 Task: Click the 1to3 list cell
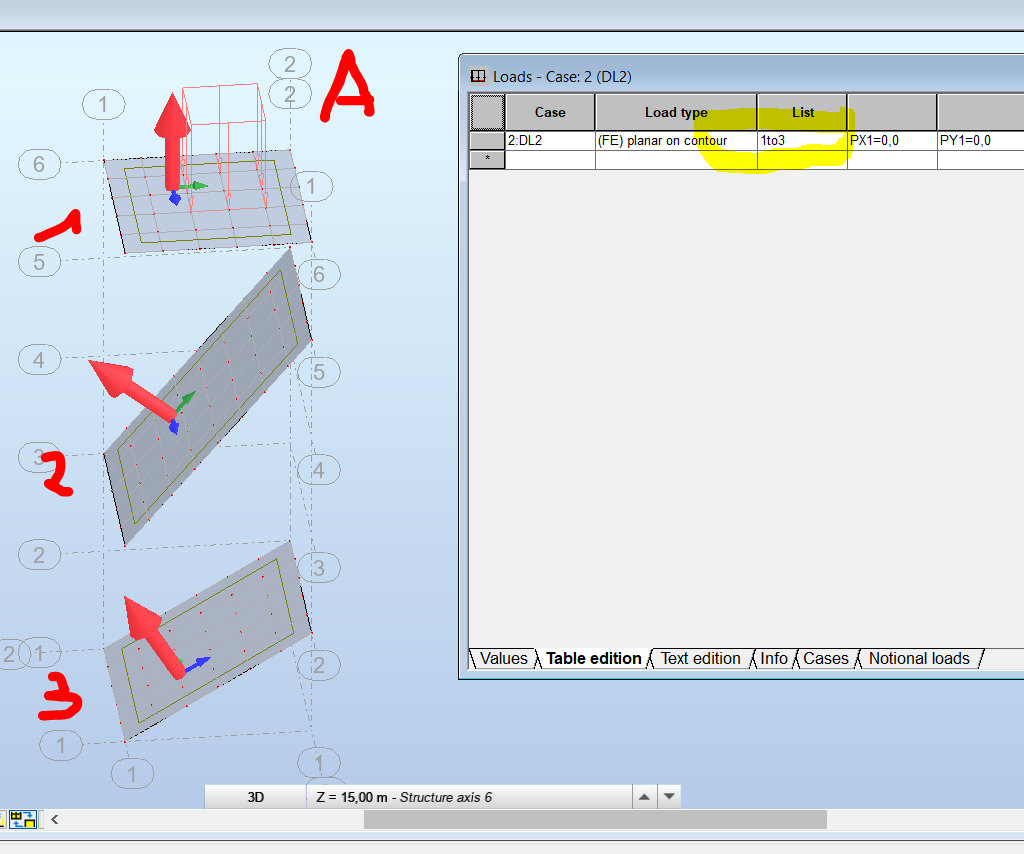pyautogui.click(x=803, y=140)
